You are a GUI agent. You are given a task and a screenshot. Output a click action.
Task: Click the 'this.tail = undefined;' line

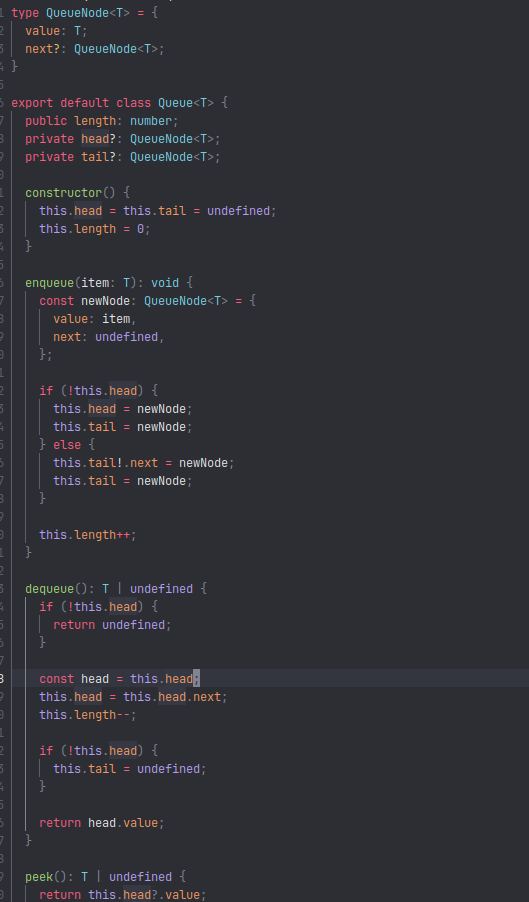(x=129, y=769)
